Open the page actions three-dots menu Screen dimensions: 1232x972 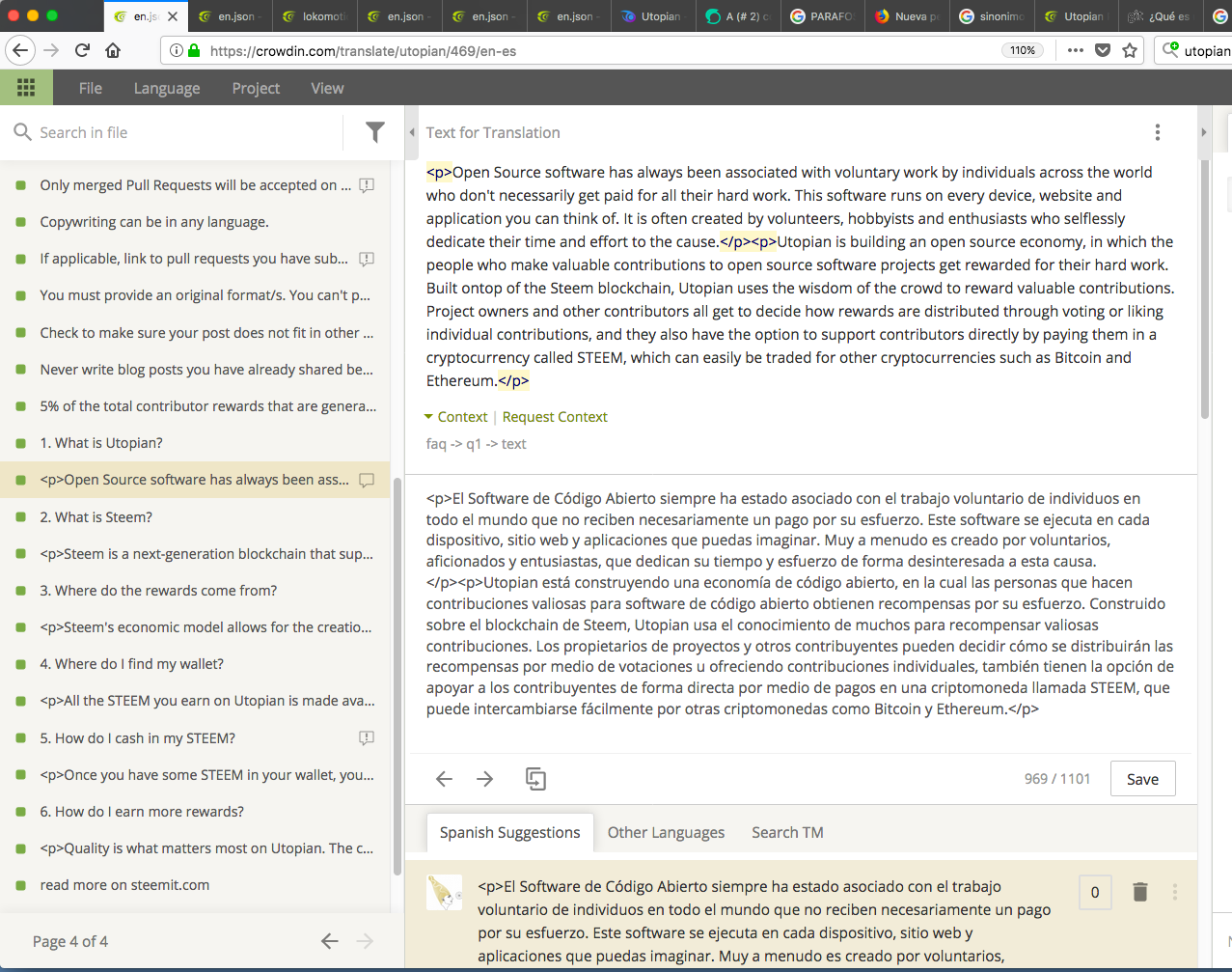[x=1076, y=50]
